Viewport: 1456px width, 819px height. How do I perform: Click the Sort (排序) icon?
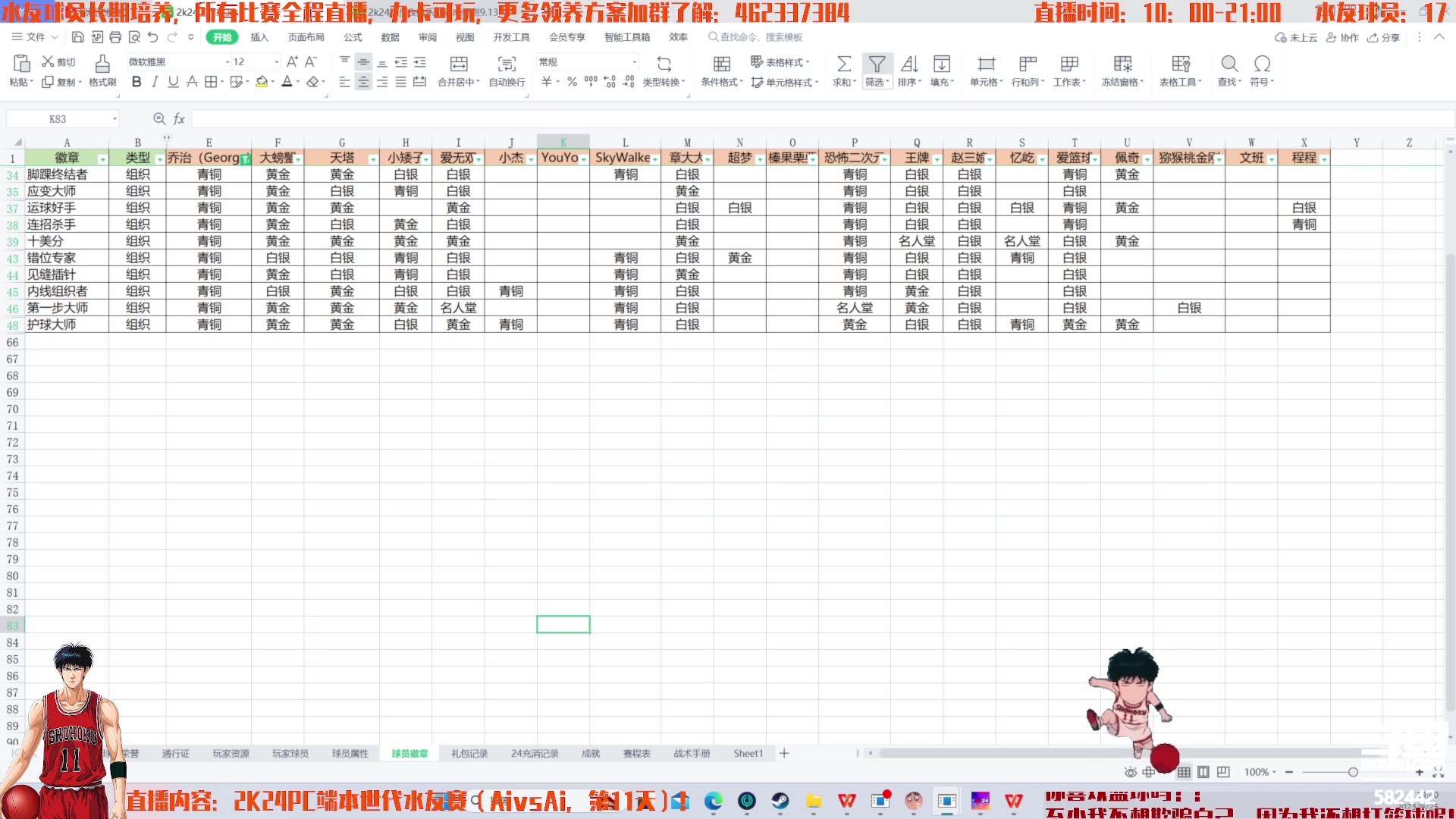point(909,64)
